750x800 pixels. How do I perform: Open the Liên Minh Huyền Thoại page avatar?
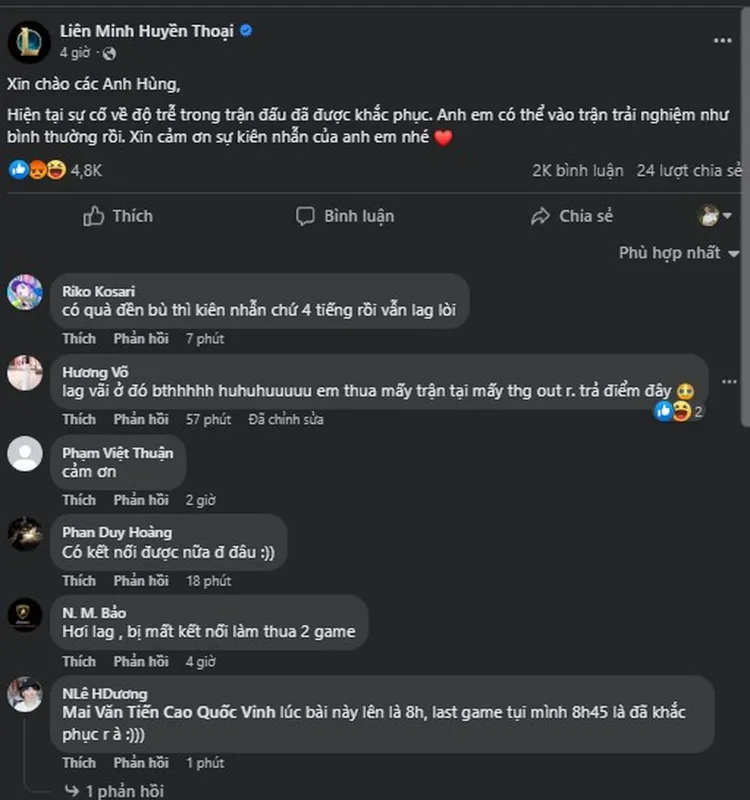pyautogui.click(x=29, y=42)
